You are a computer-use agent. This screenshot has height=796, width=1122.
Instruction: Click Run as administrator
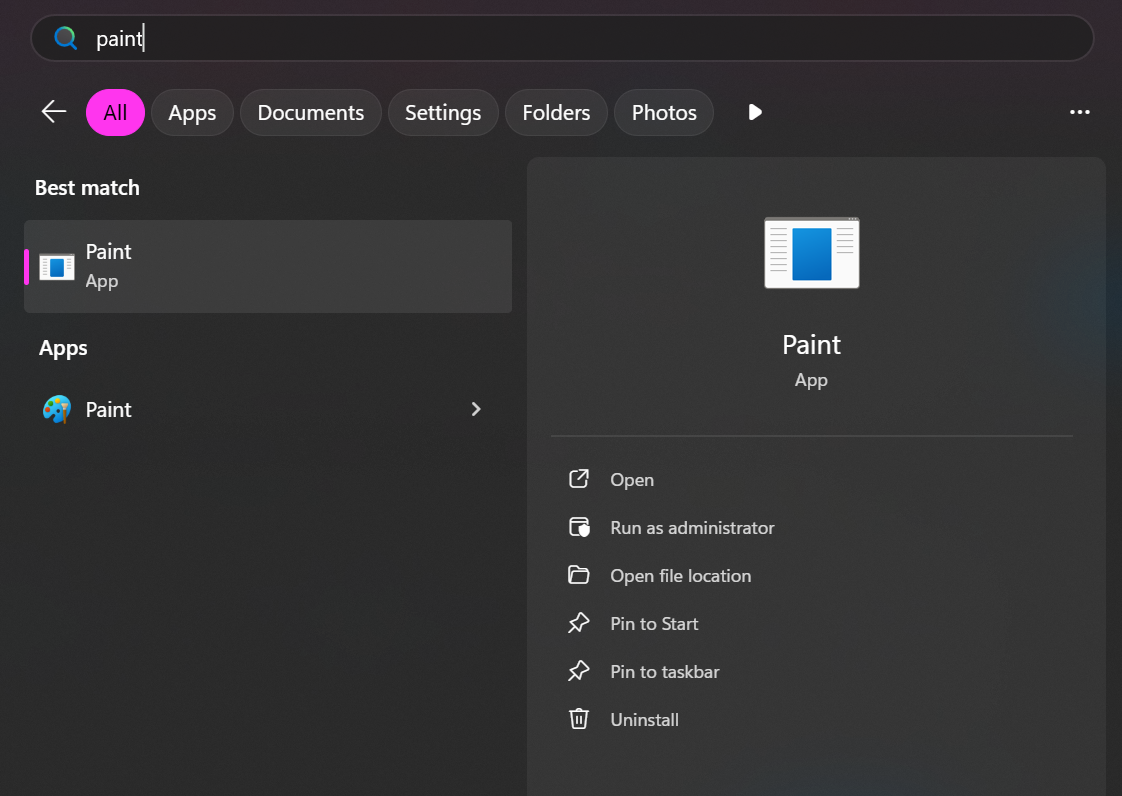point(692,527)
